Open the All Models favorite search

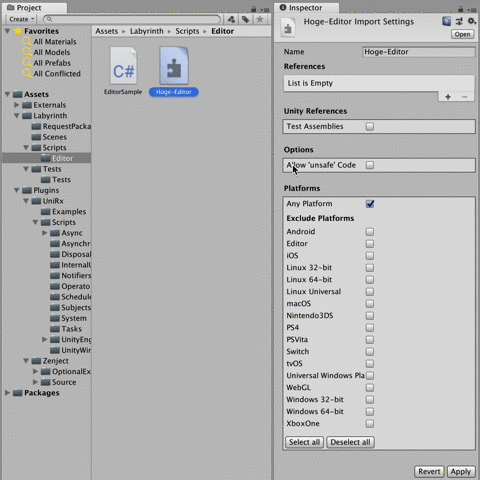(46, 52)
